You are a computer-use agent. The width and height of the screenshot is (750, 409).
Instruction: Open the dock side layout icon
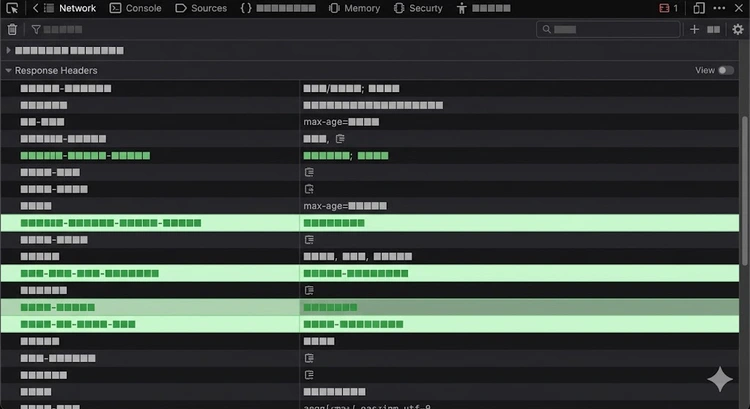(699, 8)
